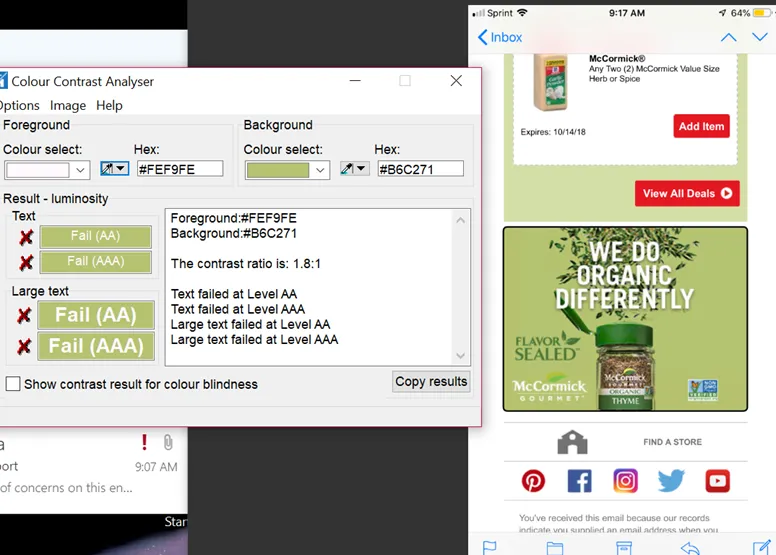The image size is (776, 555).
Task: Click the background green colour swatch
Action: (x=278, y=170)
